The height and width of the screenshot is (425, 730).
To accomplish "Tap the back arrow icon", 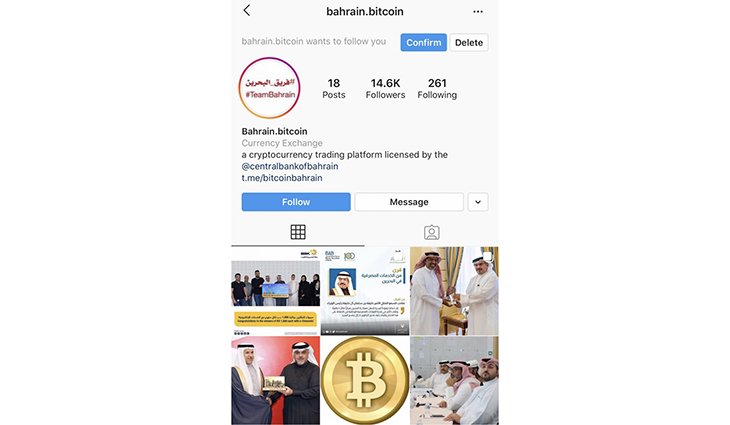I will [247, 11].
